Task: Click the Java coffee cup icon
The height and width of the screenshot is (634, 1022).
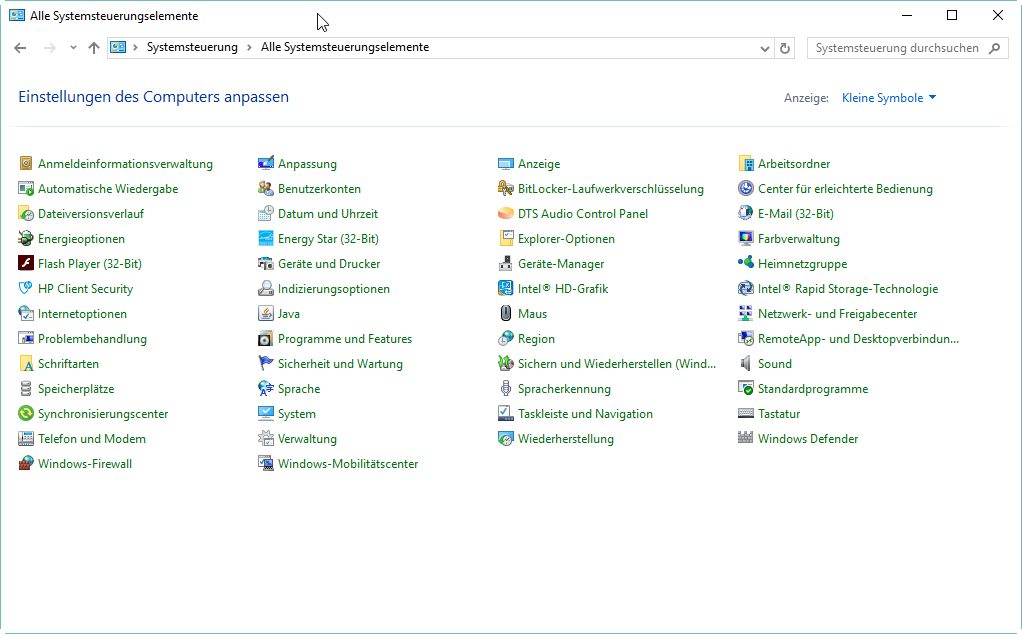Action: pos(266,314)
